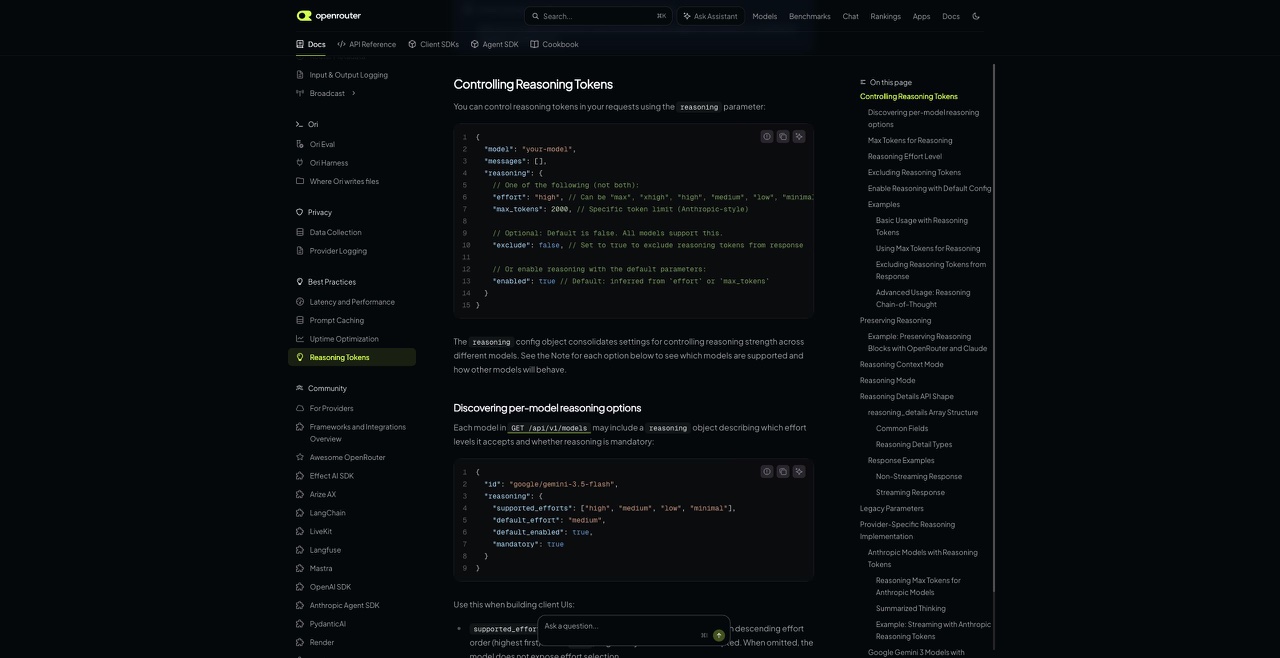Open the Docs tab
This screenshot has width=1280, height=658.
(310, 44)
